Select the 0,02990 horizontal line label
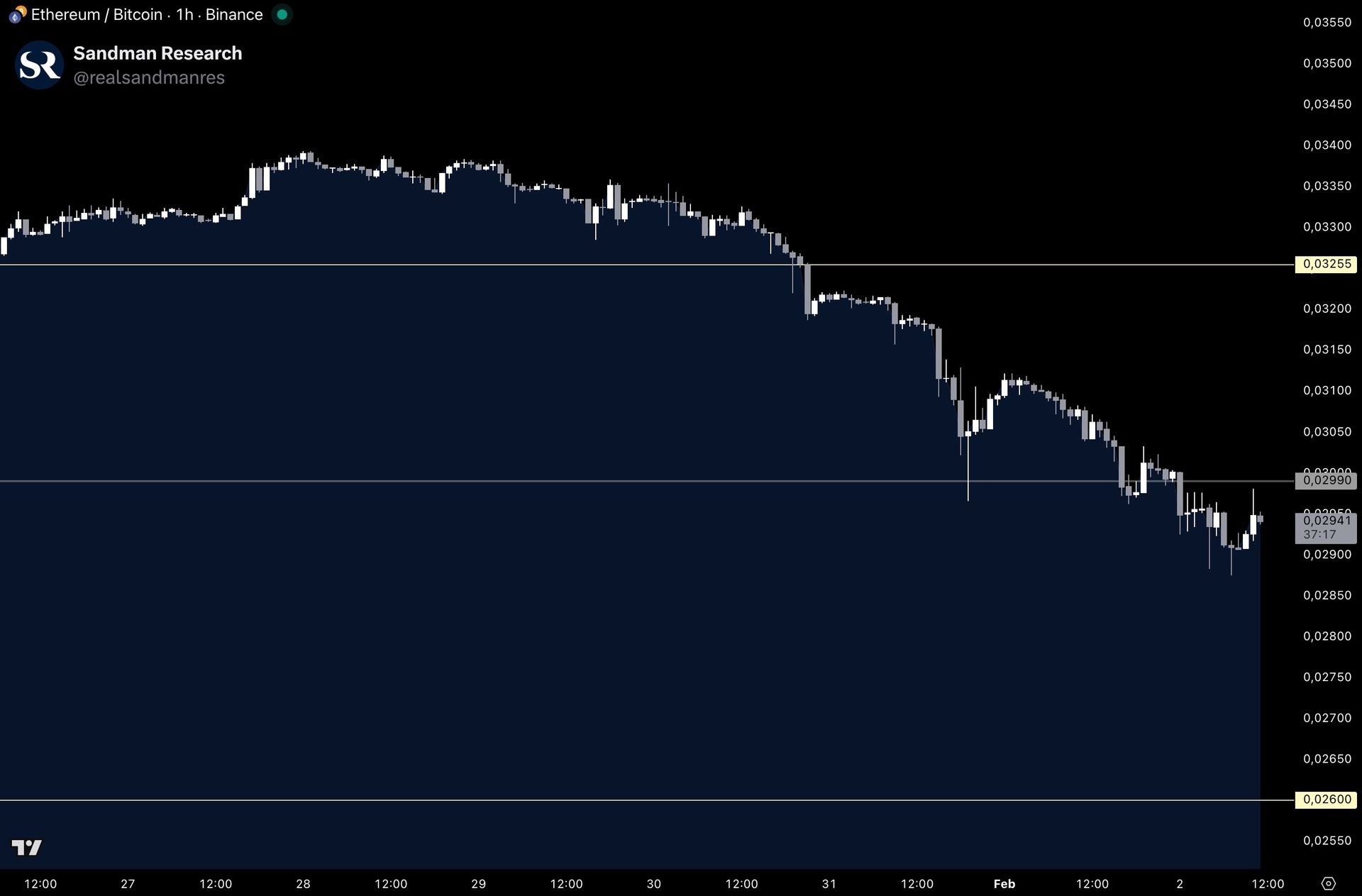Image resolution: width=1362 pixels, height=896 pixels. click(1325, 481)
